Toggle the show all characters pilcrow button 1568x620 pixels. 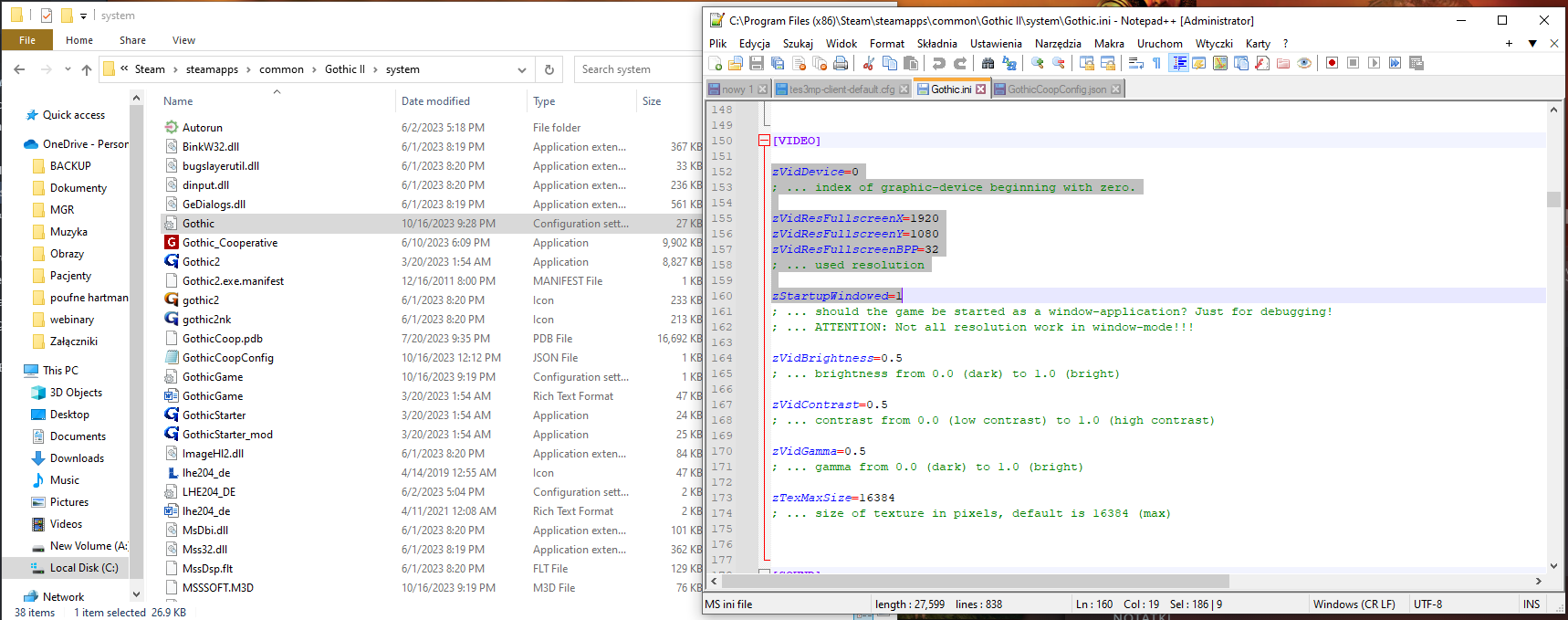[1157, 63]
